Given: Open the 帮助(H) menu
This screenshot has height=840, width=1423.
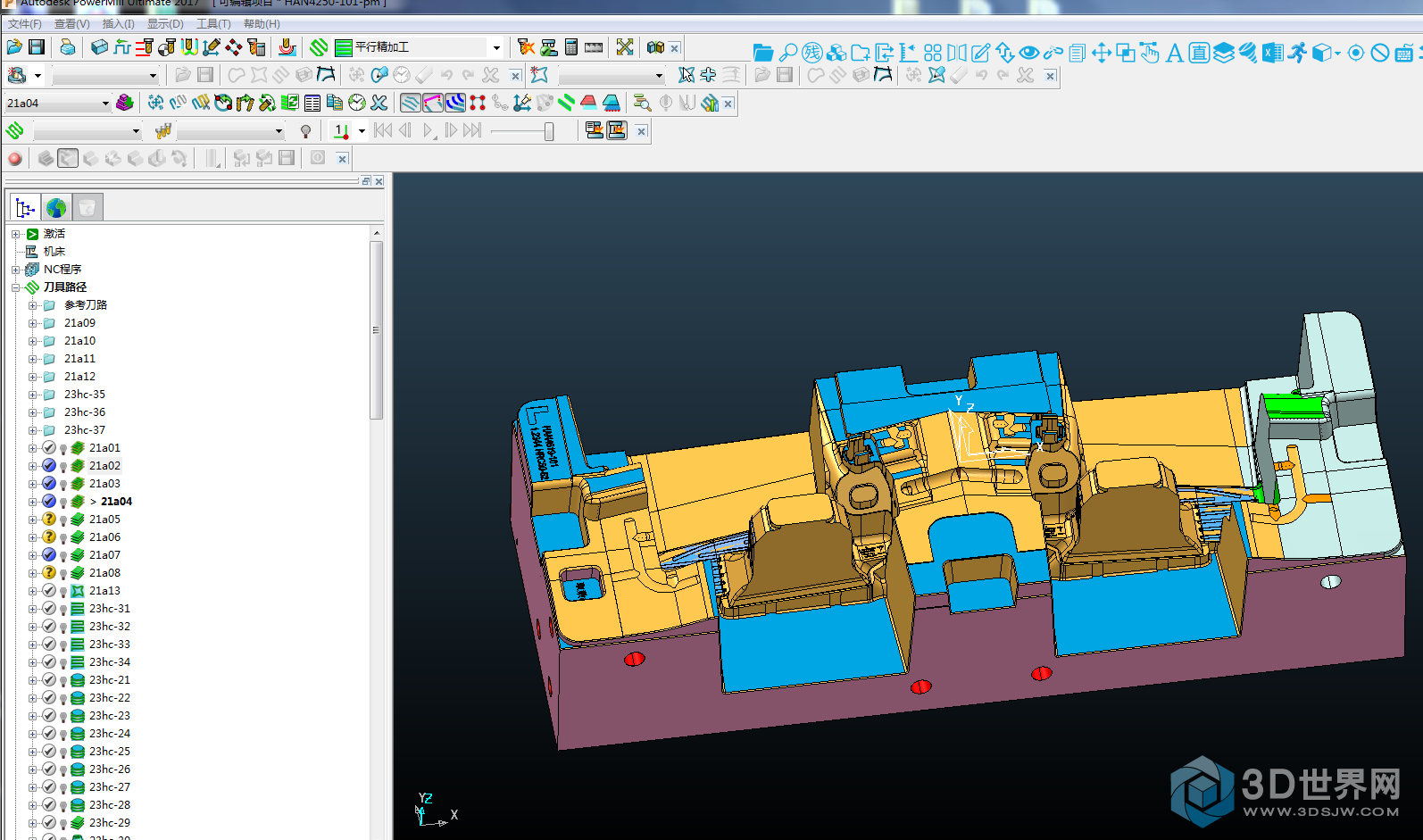Looking at the screenshot, I should pyautogui.click(x=262, y=24).
